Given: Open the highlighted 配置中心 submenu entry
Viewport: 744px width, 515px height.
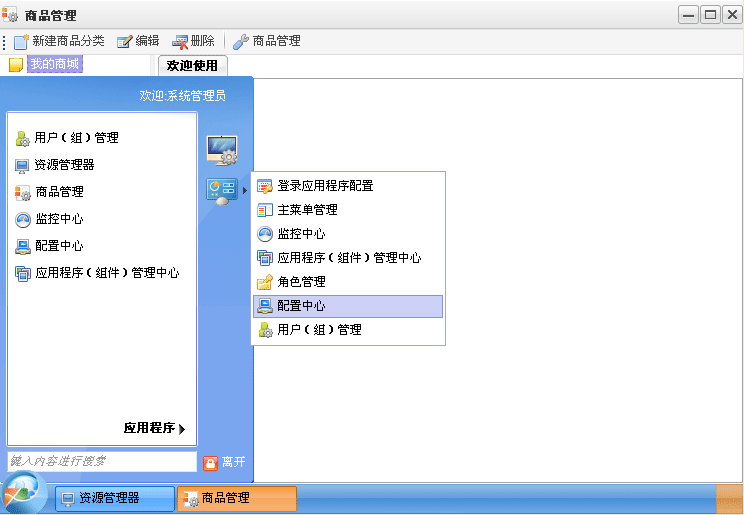Looking at the screenshot, I should click(348, 306).
